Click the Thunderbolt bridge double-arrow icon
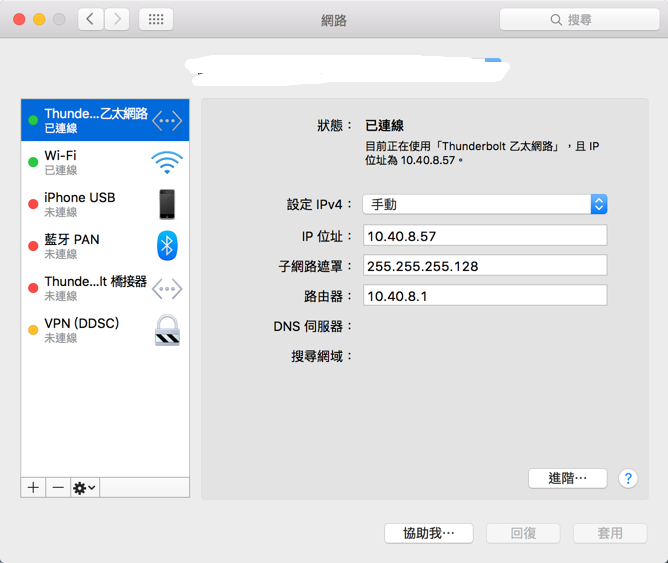668x563 pixels. tap(167, 288)
